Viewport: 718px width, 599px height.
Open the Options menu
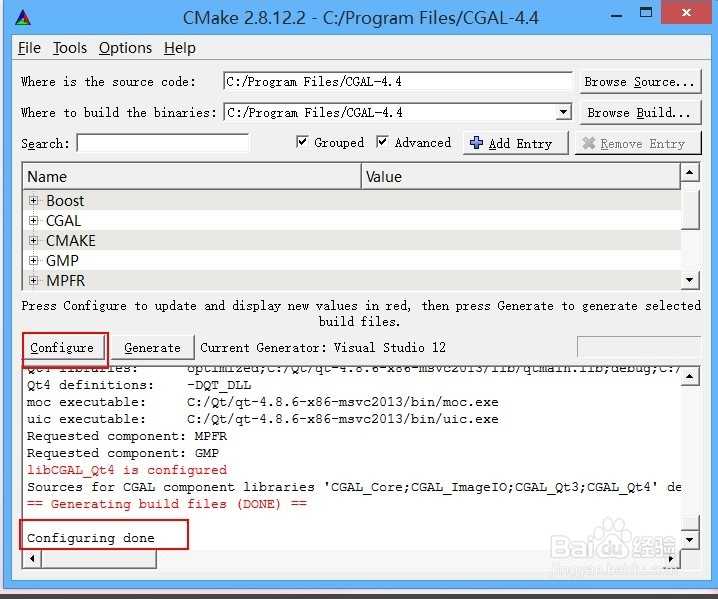125,48
